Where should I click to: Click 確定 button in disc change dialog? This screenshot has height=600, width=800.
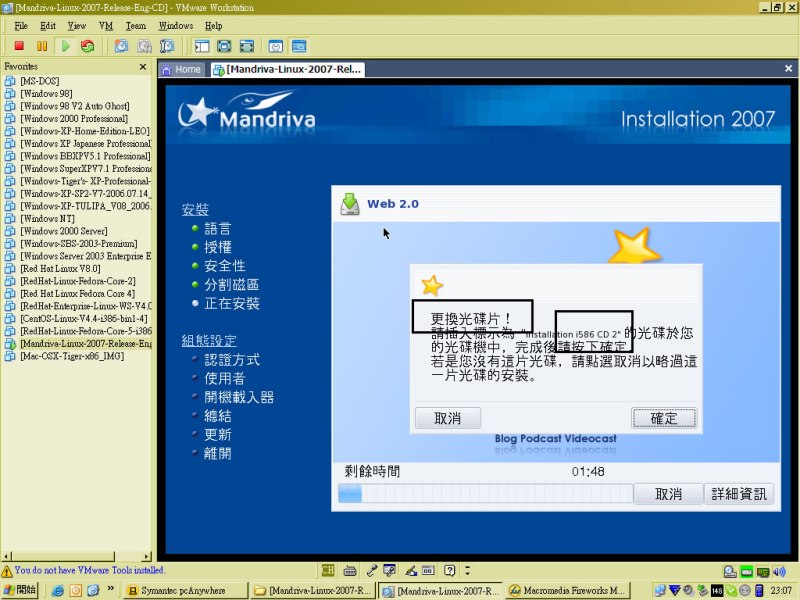point(664,418)
